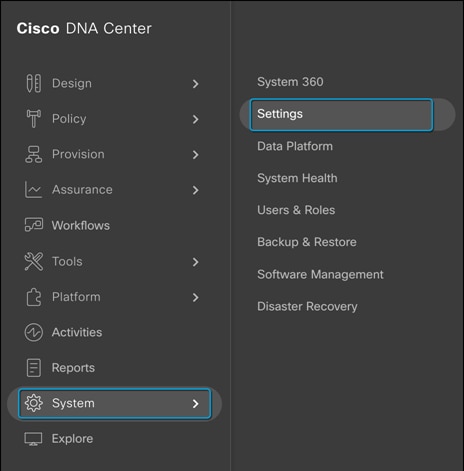Open Disaster Recovery
The width and height of the screenshot is (464, 471).
pyautogui.click(x=307, y=307)
